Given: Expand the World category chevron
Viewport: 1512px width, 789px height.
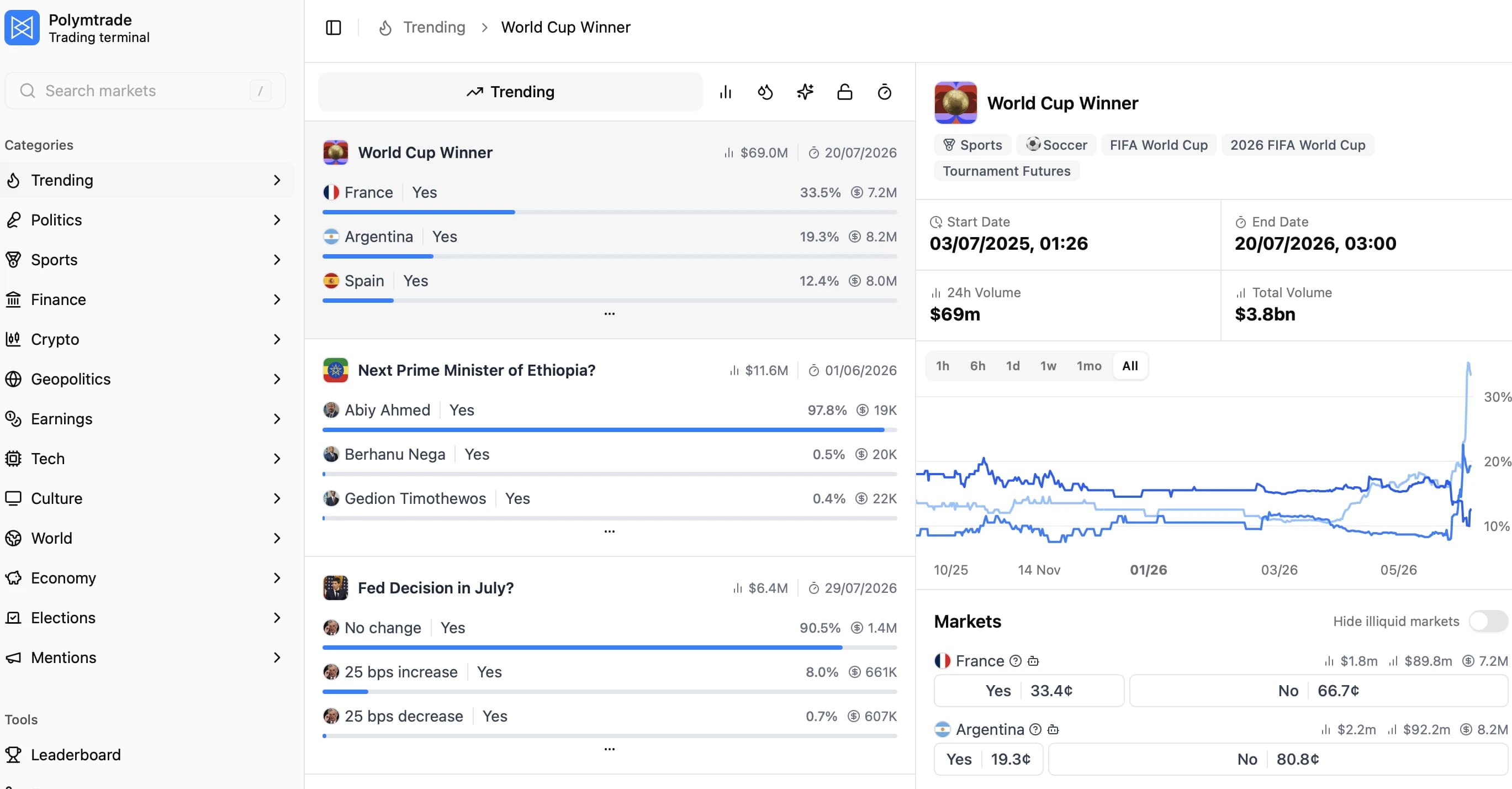Looking at the screenshot, I should 277,538.
